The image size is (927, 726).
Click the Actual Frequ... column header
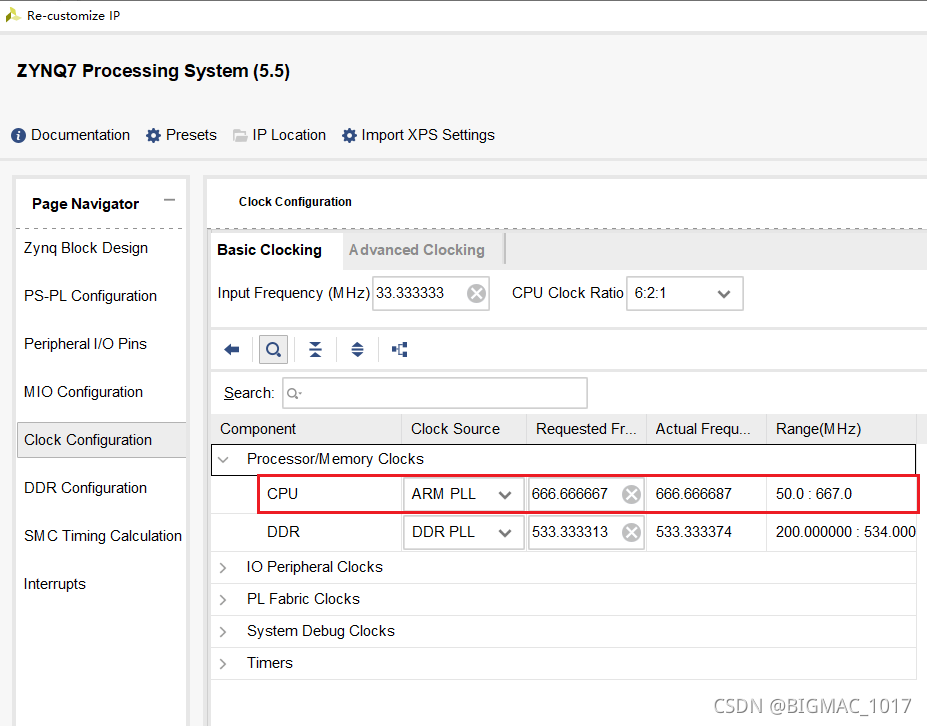click(x=706, y=429)
